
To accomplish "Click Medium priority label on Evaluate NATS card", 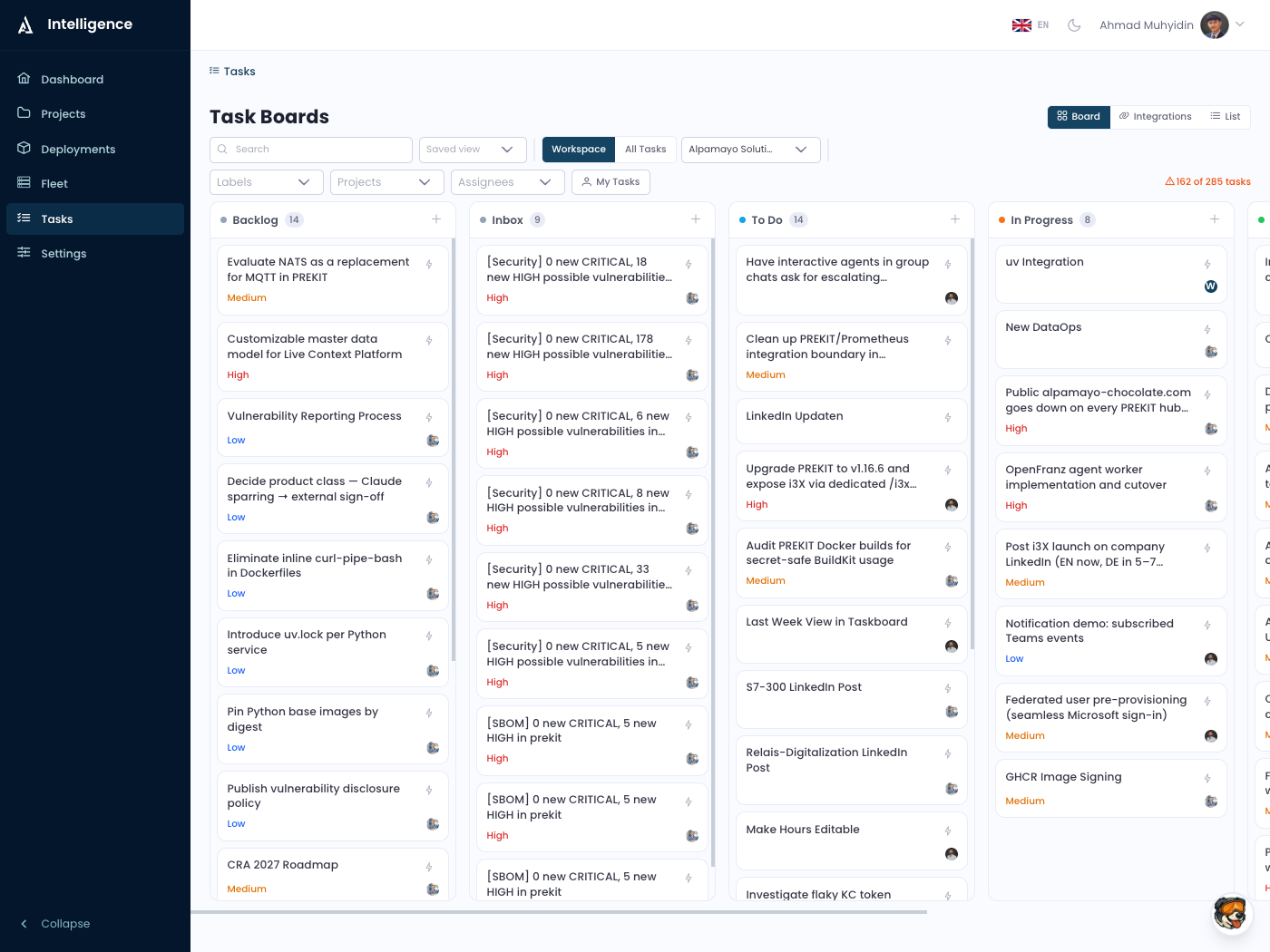I will (x=247, y=298).
